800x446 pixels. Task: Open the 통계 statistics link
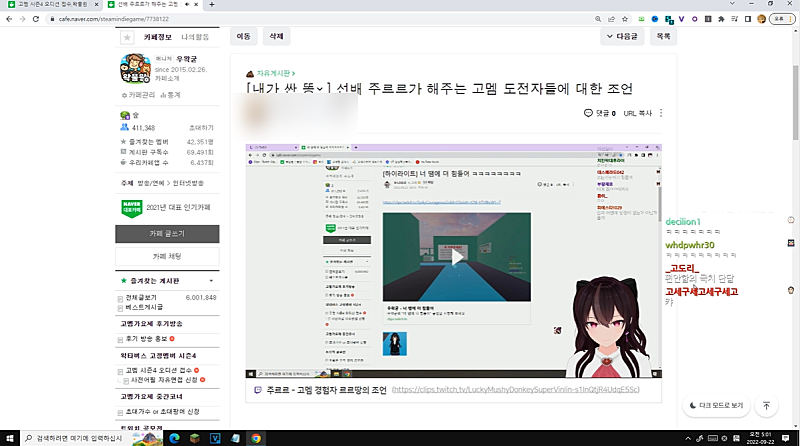[170, 95]
